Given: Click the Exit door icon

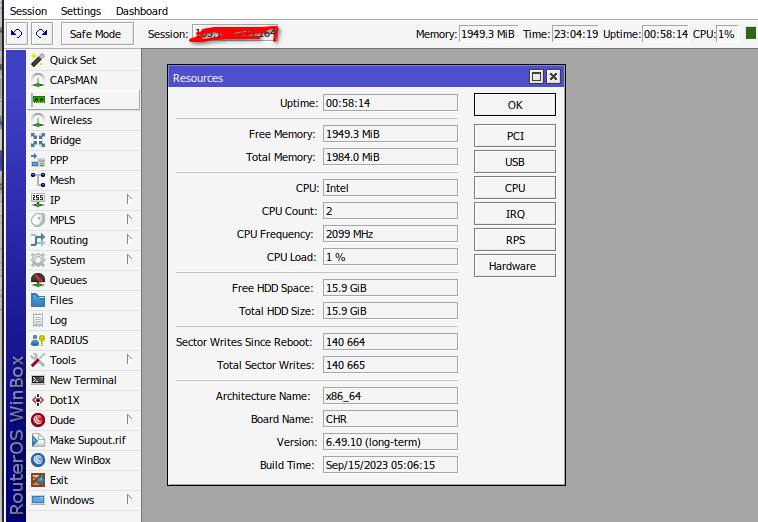Looking at the screenshot, I should 38,480.
